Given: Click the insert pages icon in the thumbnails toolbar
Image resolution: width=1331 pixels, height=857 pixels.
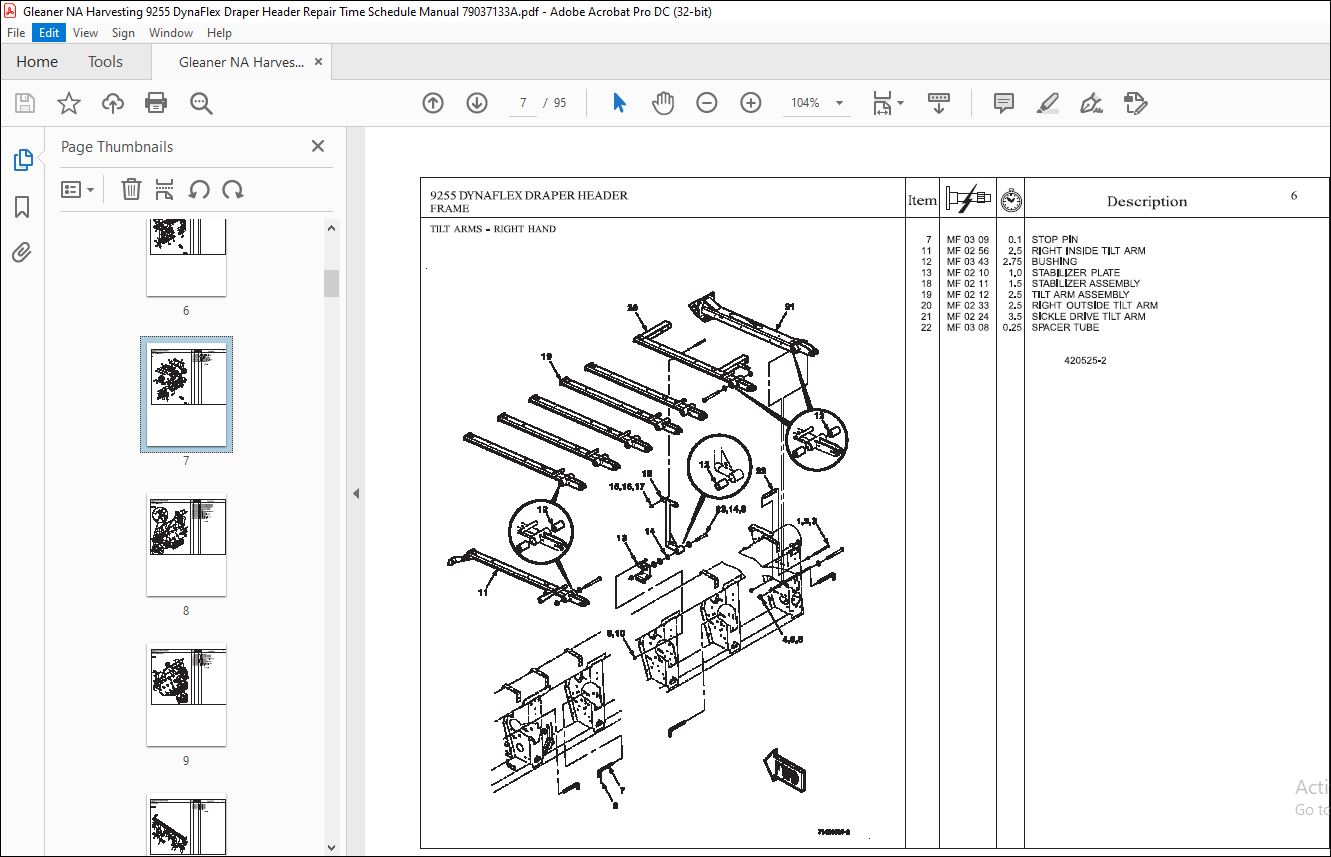Looking at the screenshot, I should (x=165, y=189).
